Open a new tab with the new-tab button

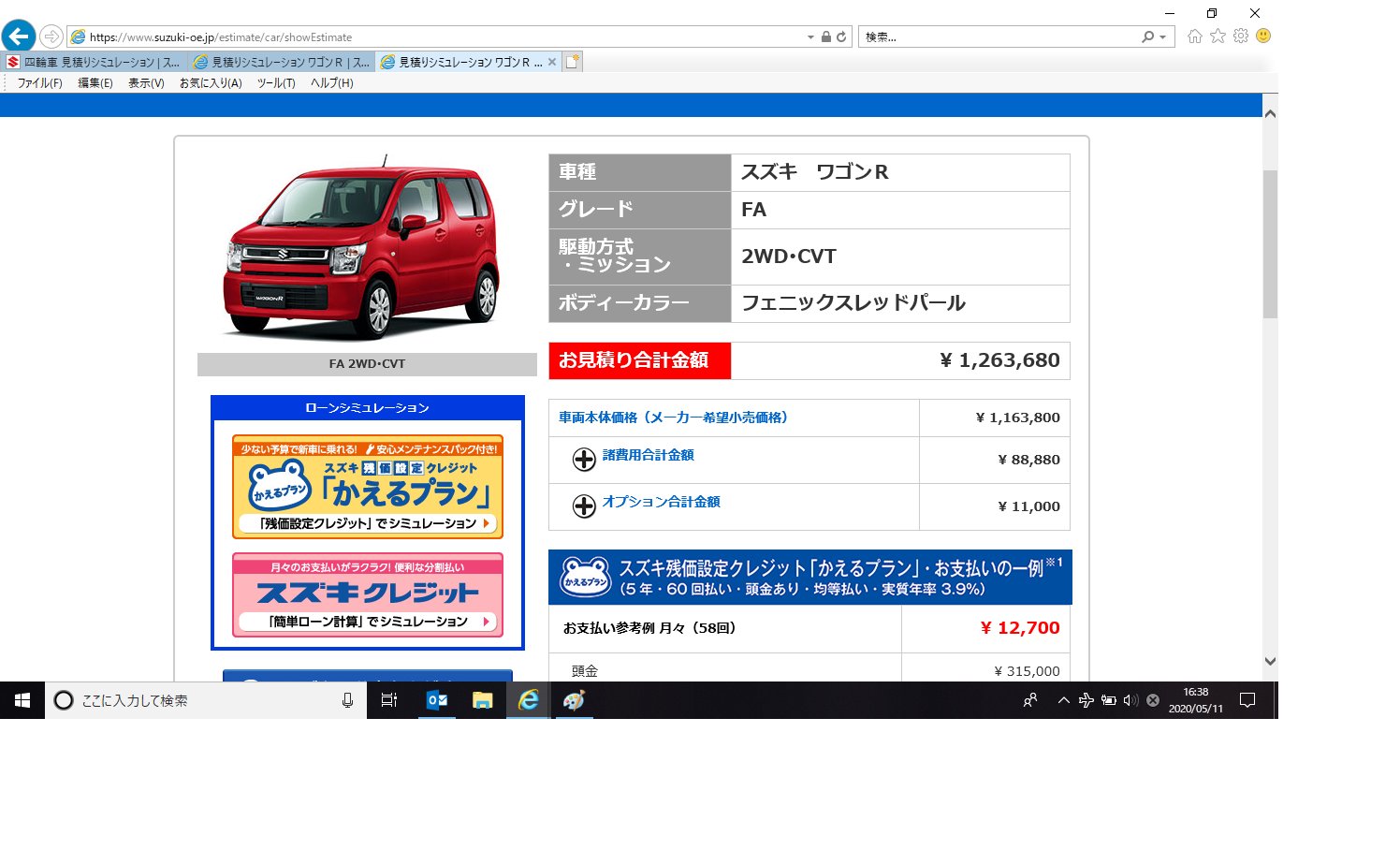click(x=573, y=62)
